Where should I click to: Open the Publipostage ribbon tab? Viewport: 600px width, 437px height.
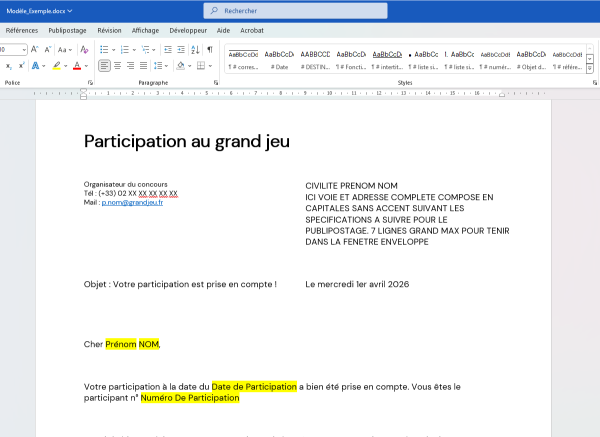(x=67, y=30)
